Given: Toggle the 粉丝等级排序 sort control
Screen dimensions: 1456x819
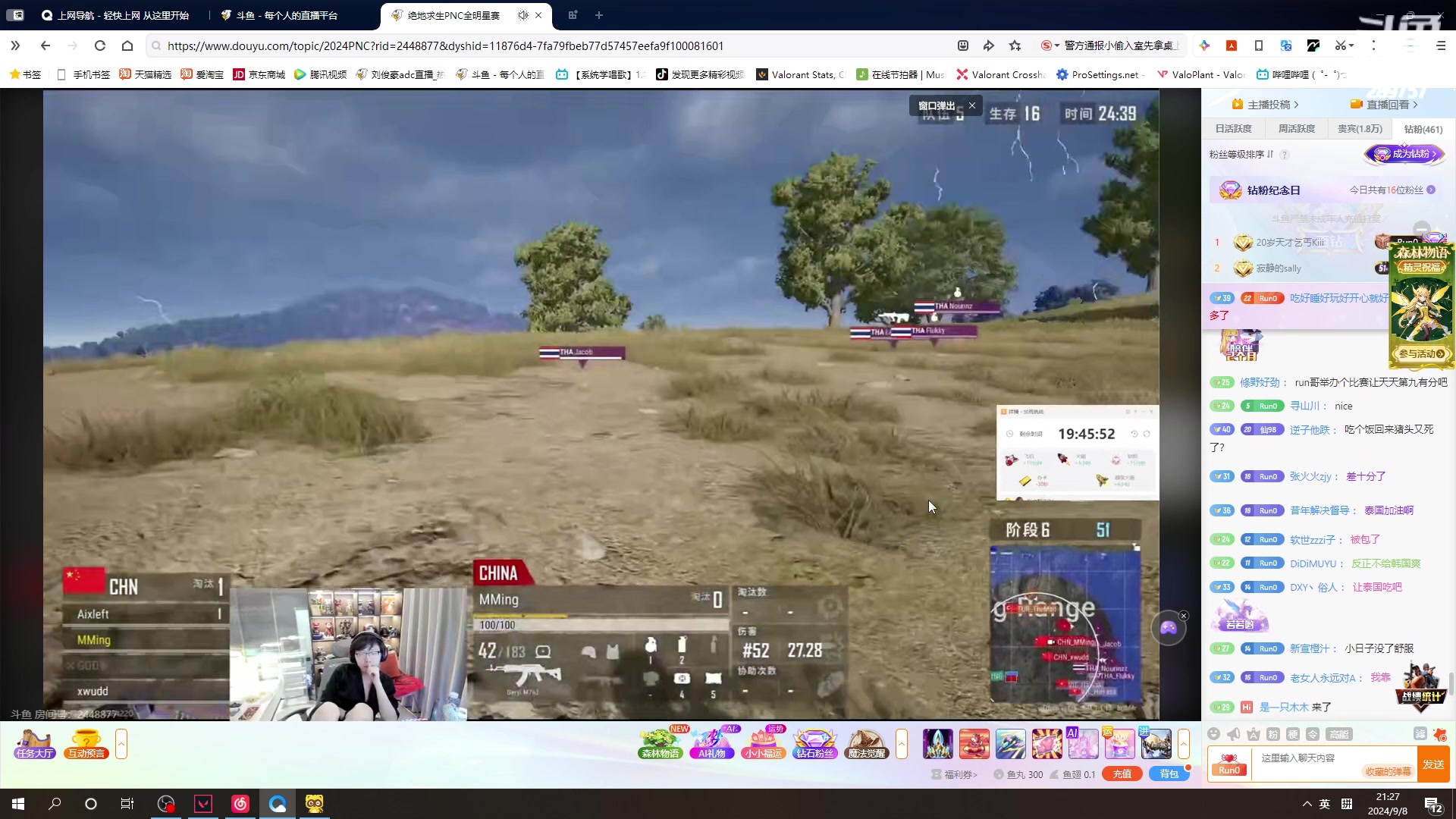Looking at the screenshot, I should 1241,155.
